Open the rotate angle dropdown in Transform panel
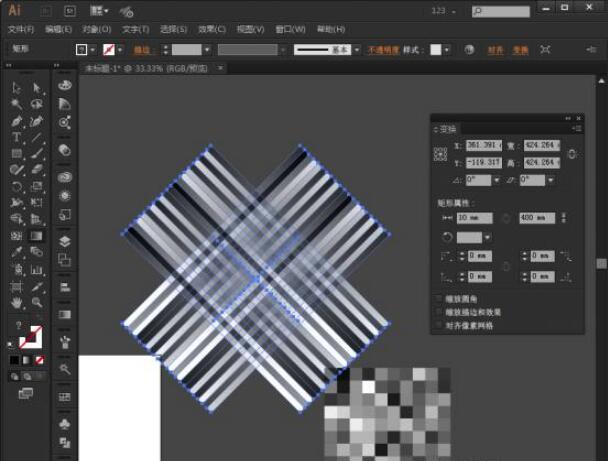Image resolution: width=608 pixels, height=461 pixels. coord(497,180)
